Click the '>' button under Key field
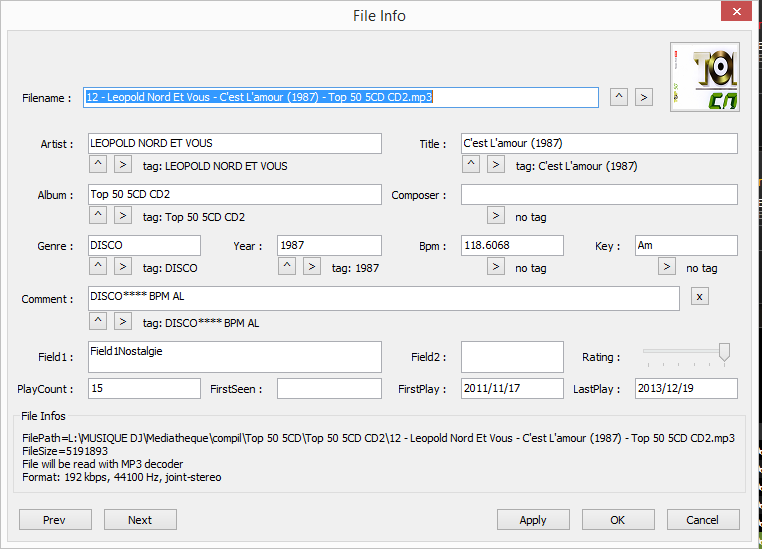This screenshot has width=762, height=549. click(x=667, y=267)
